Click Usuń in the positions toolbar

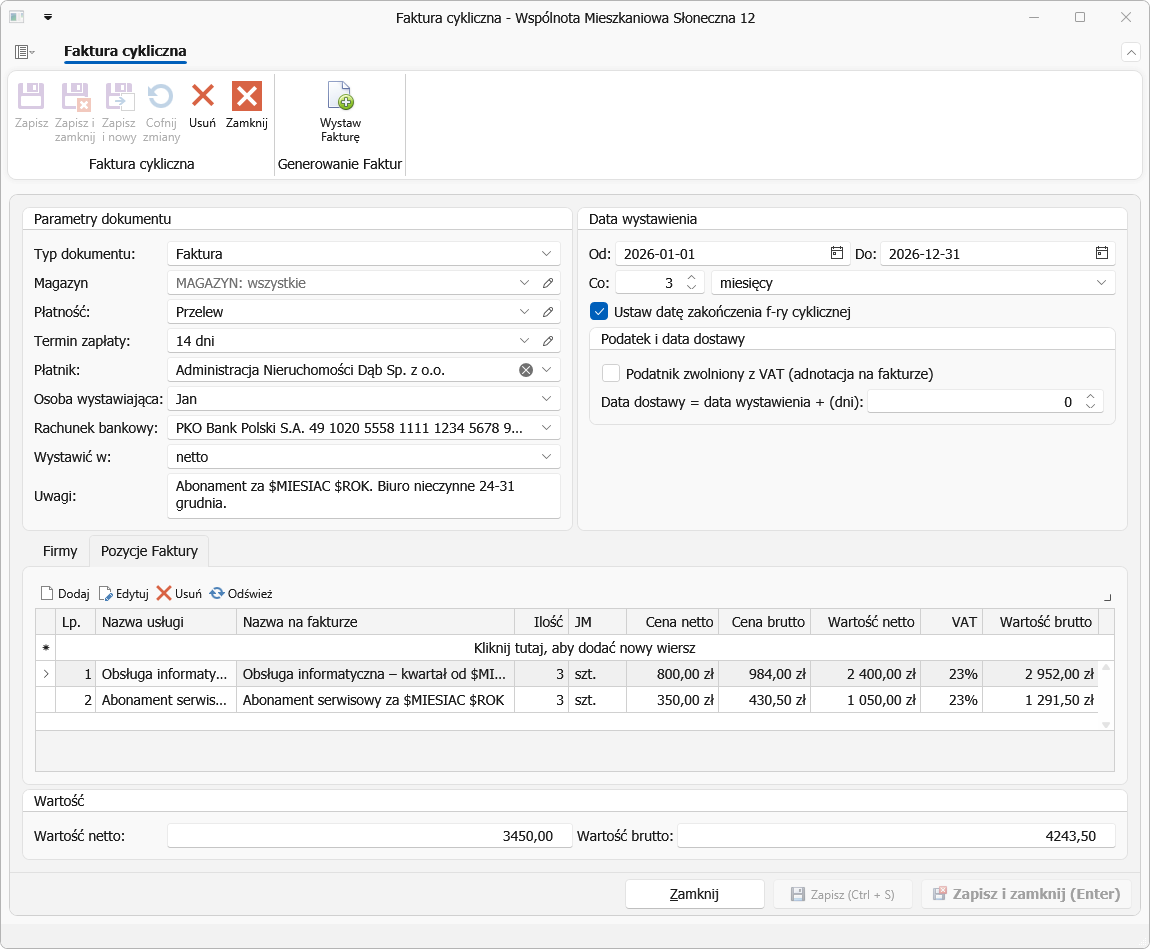[180, 593]
